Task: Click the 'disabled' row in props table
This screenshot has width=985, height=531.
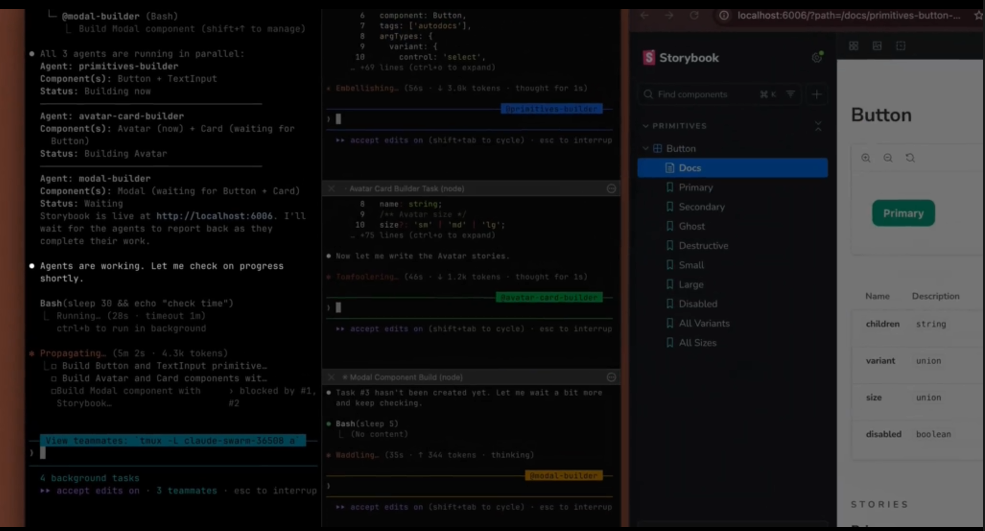Action: click(x=918, y=434)
